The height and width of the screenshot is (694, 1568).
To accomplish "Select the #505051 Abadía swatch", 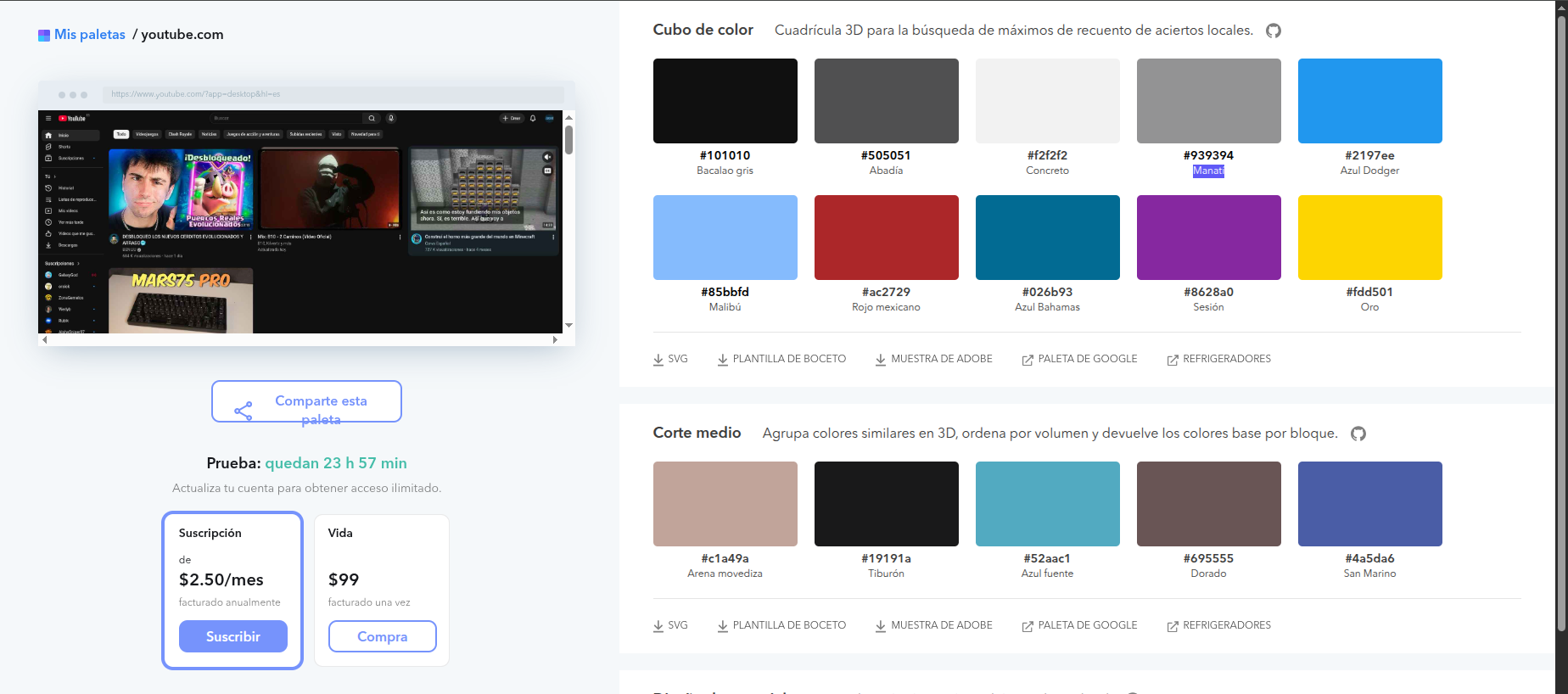I will click(x=887, y=101).
